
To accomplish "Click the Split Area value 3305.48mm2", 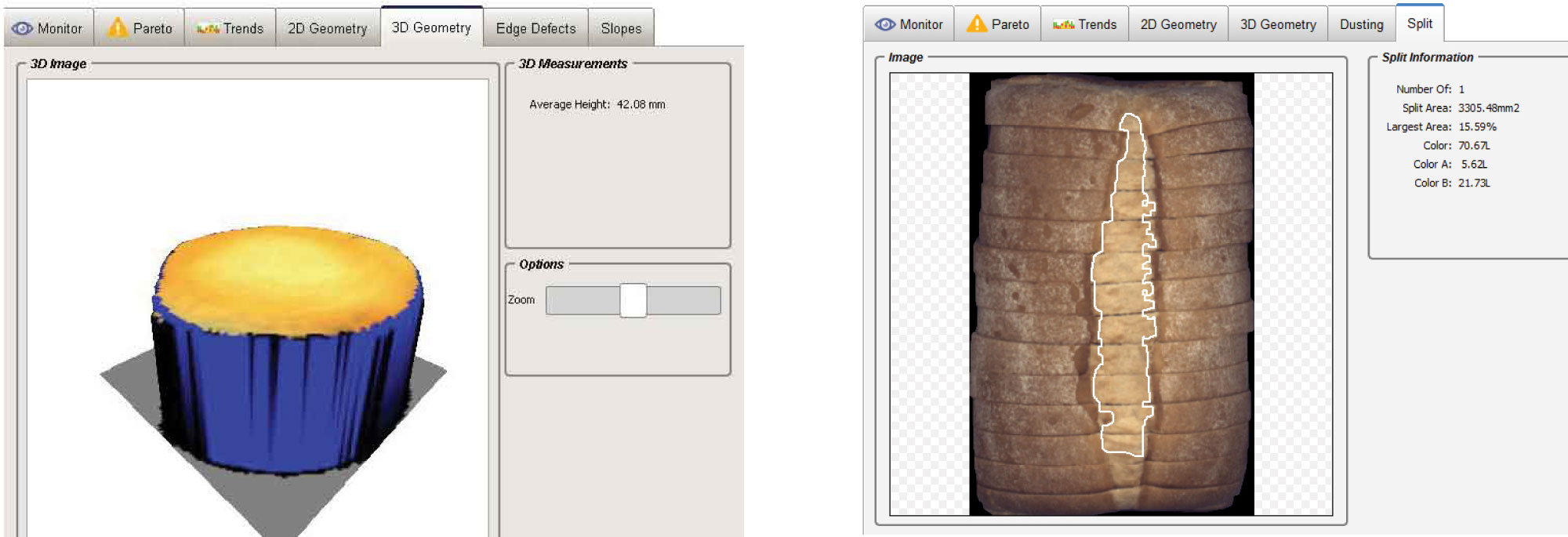I will [x=1488, y=108].
